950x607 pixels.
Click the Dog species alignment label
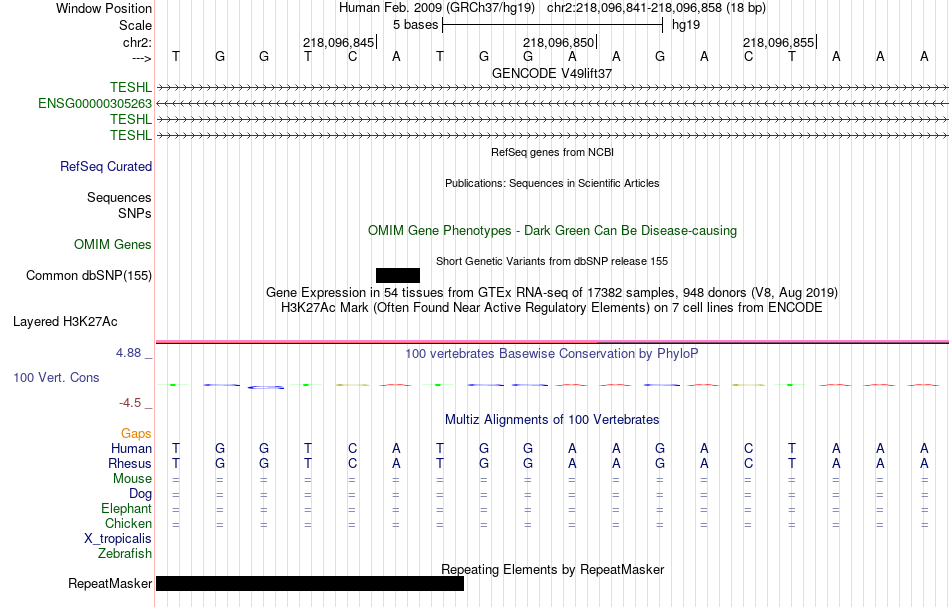[x=141, y=494]
